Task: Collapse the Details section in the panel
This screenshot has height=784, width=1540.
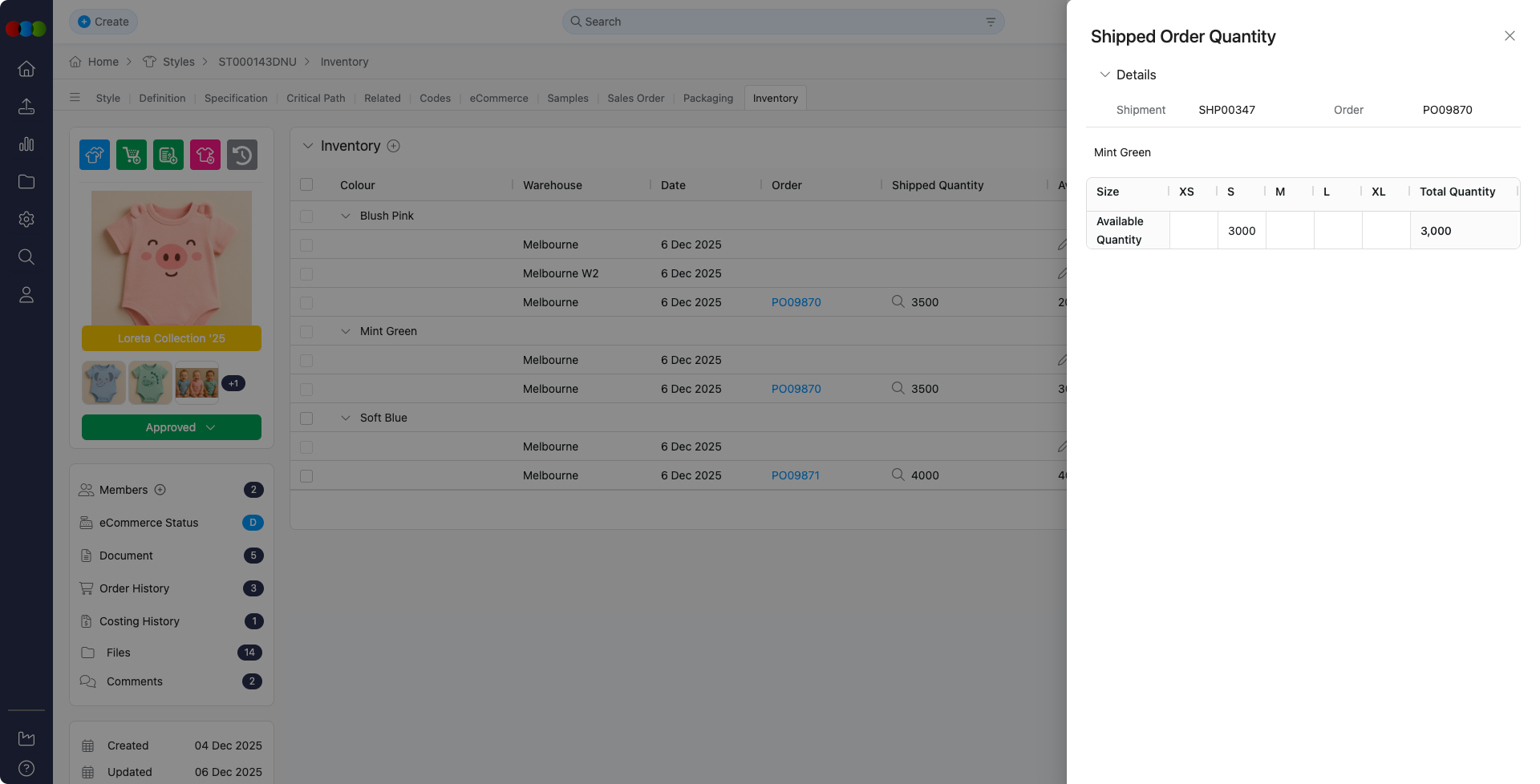Action: click(1106, 75)
